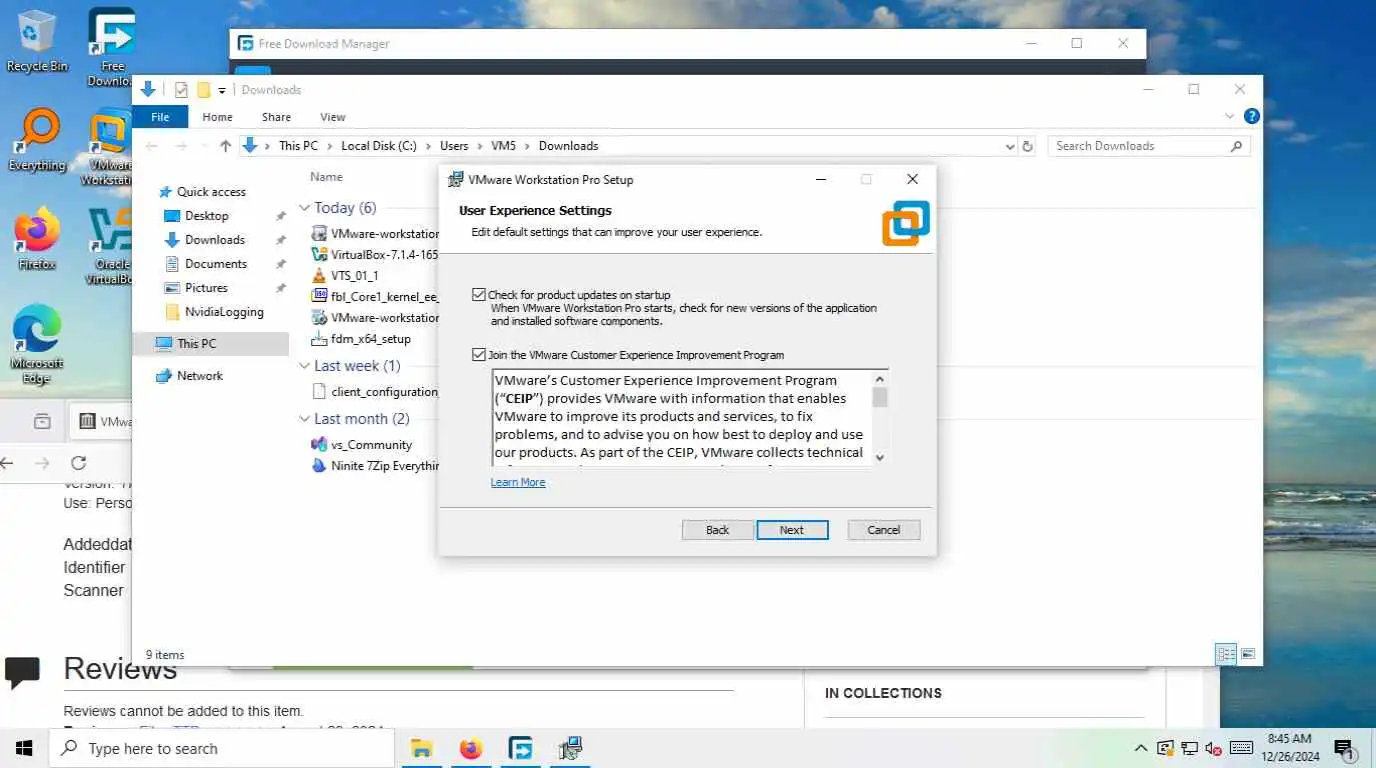Select Downloads in navigation pane
1376x768 pixels.
coord(215,240)
